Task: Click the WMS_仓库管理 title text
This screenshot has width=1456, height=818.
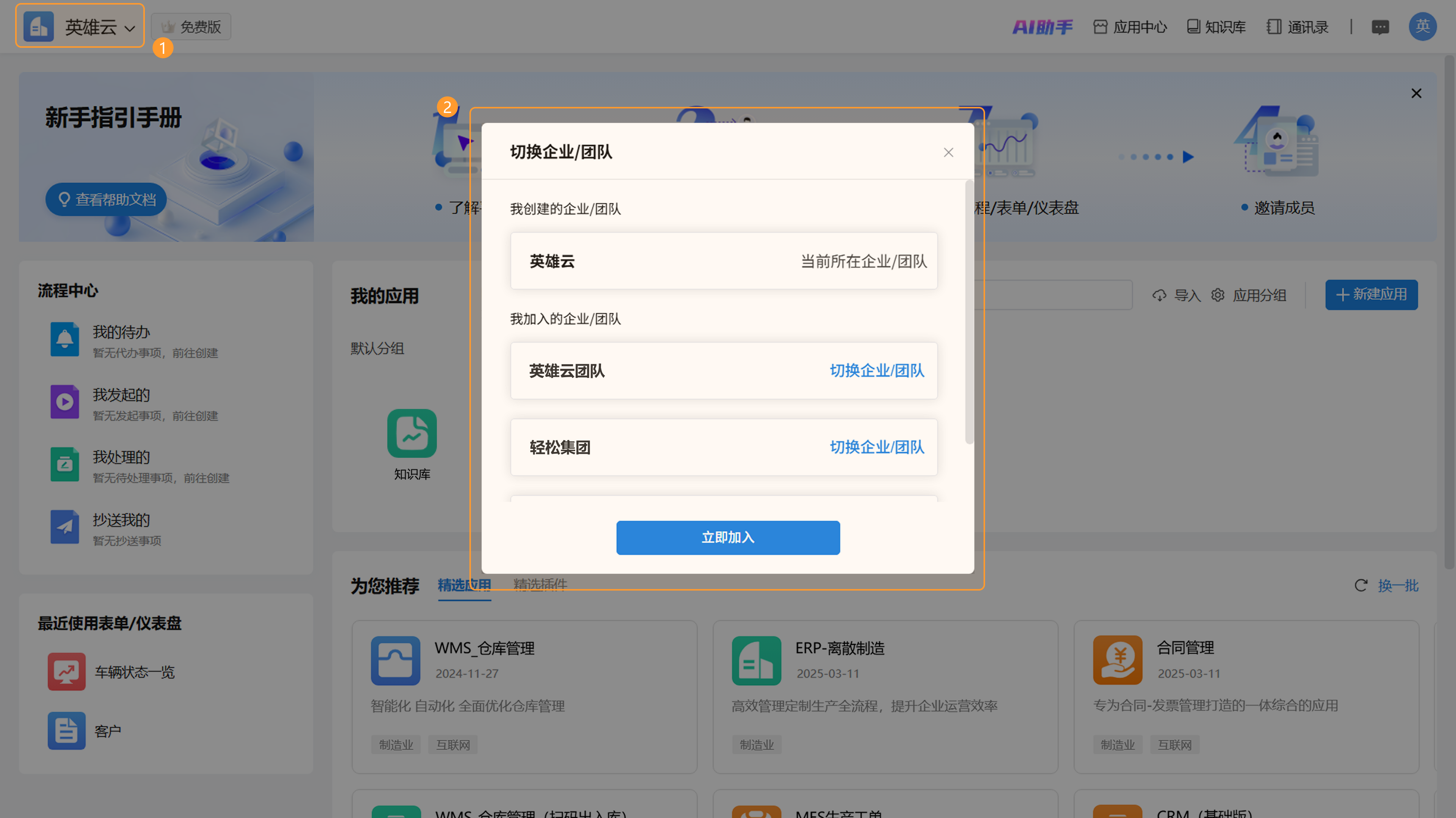Action: pos(485,648)
